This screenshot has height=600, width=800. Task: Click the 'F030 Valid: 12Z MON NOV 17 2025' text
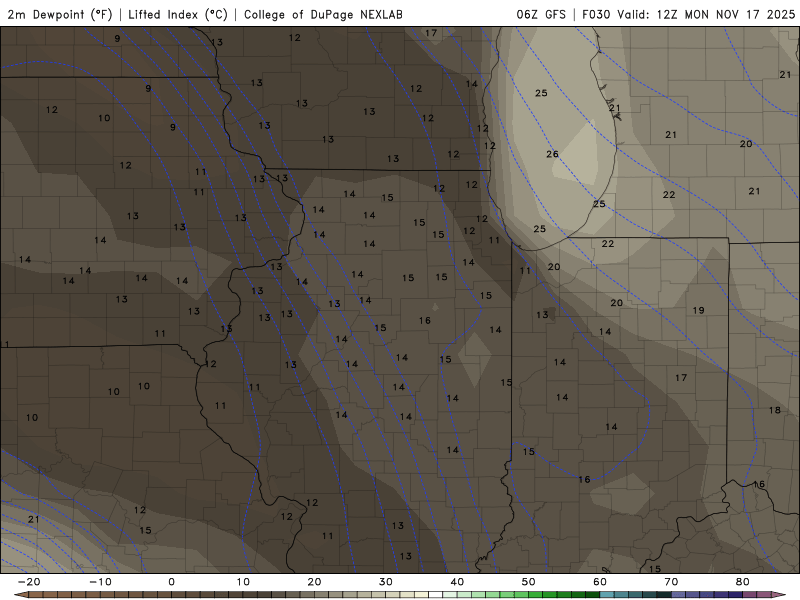click(x=688, y=14)
